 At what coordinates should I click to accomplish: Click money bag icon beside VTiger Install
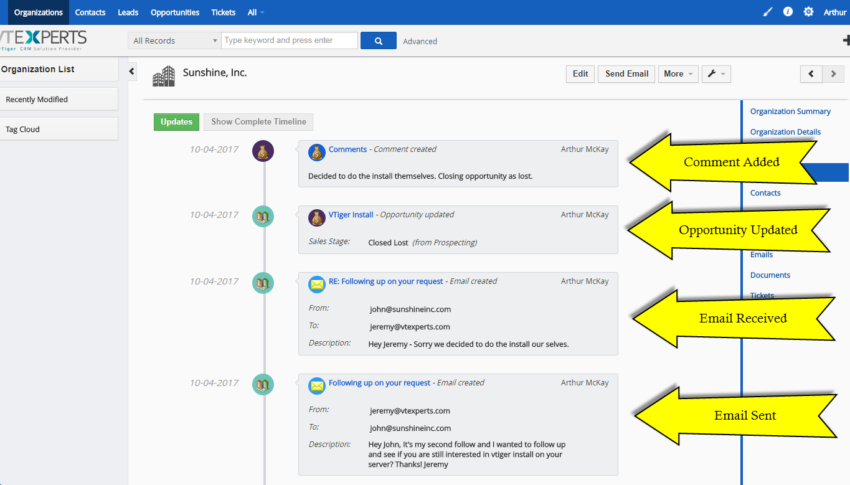pos(317,218)
